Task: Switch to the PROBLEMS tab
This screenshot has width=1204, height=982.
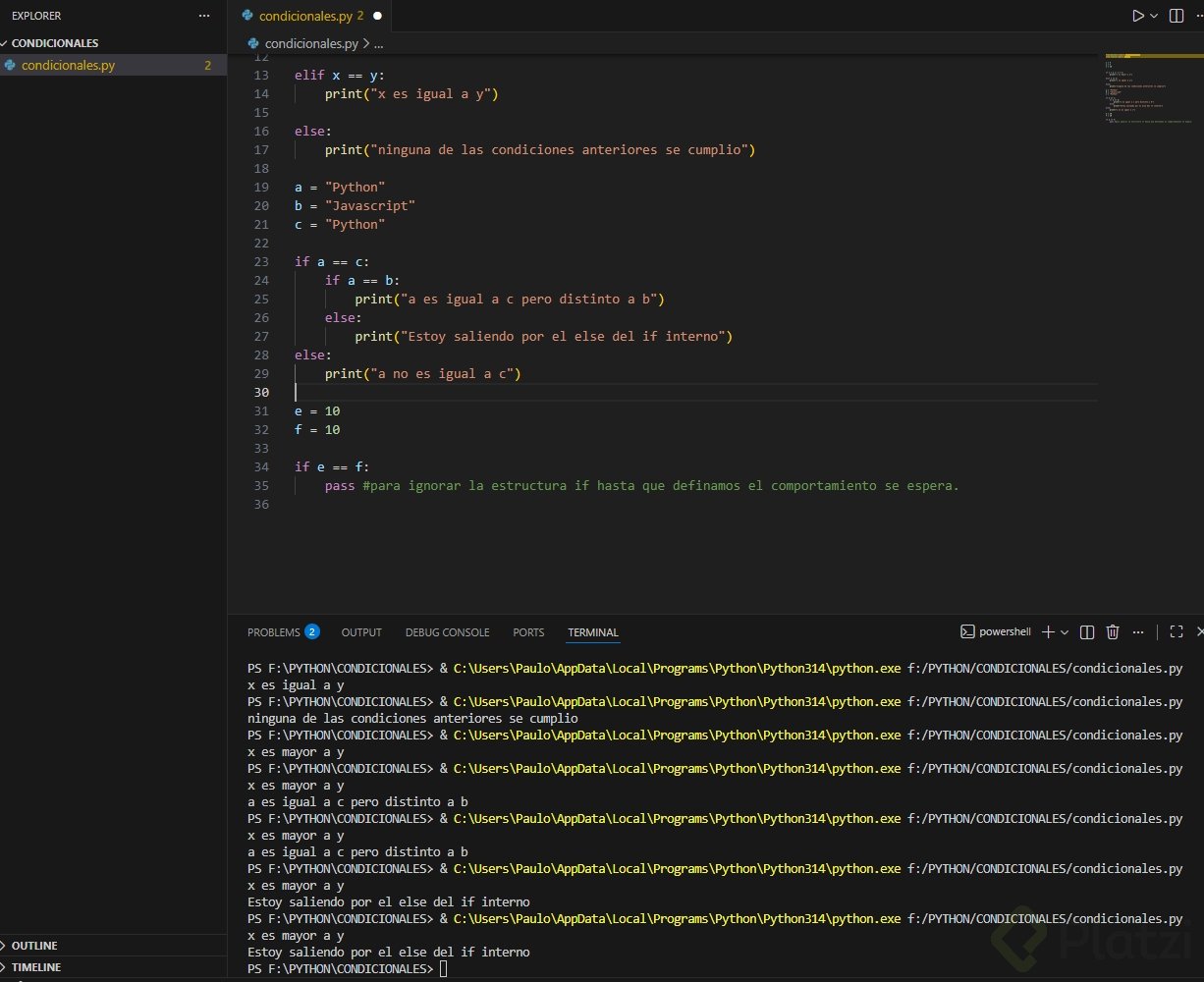Action: coord(274,632)
